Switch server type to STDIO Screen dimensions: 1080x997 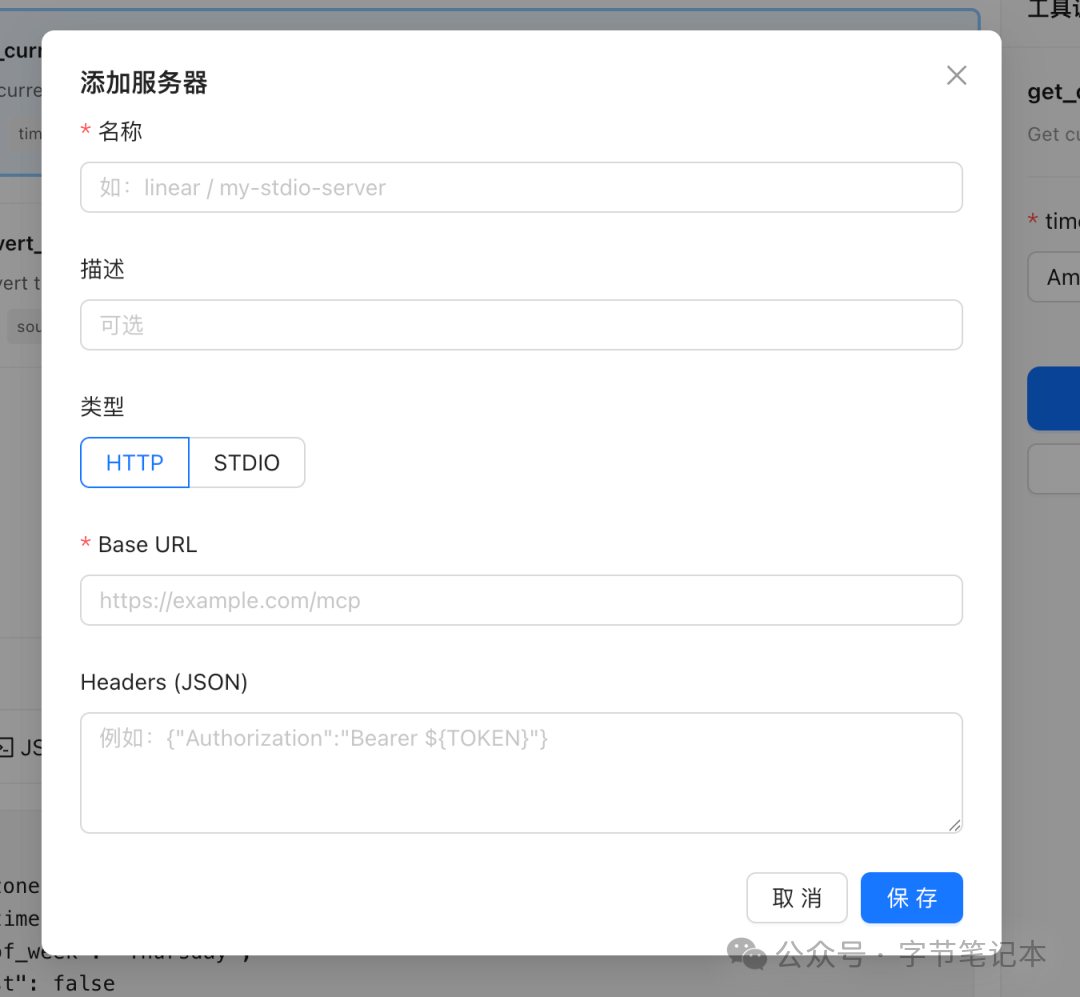[x=247, y=462]
